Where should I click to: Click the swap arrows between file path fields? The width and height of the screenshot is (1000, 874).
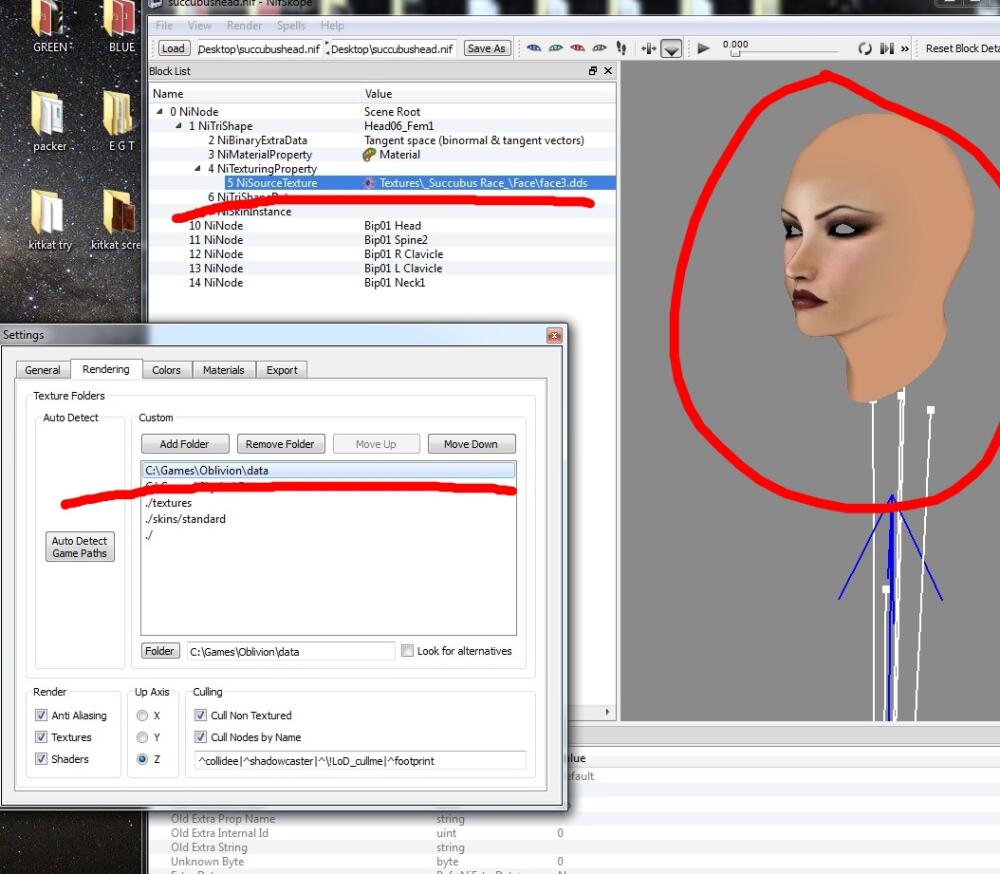pyautogui.click(x=327, y=48)
